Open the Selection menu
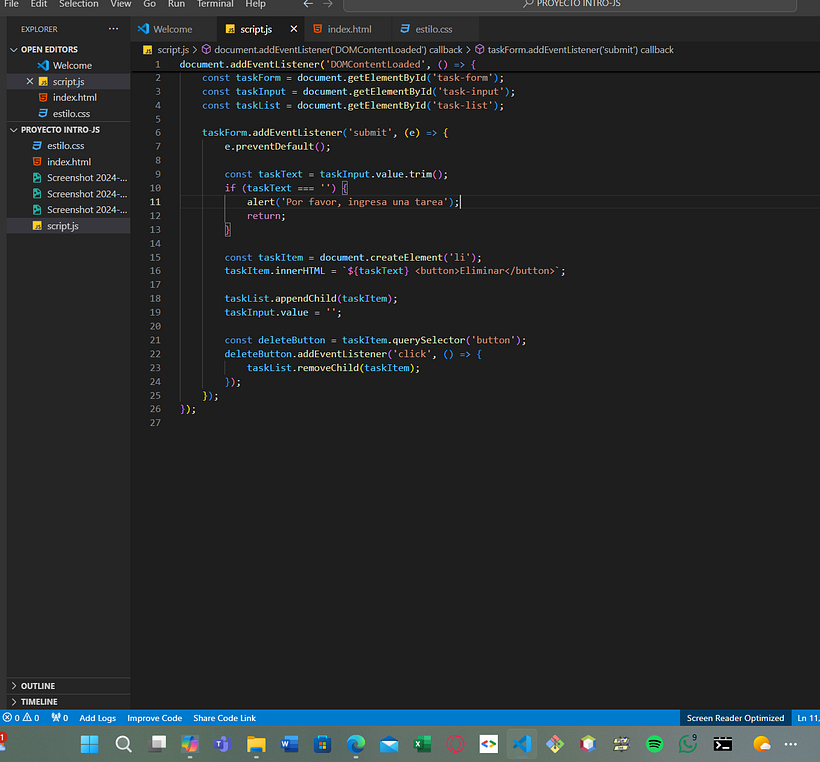 [x=78, y=4]
